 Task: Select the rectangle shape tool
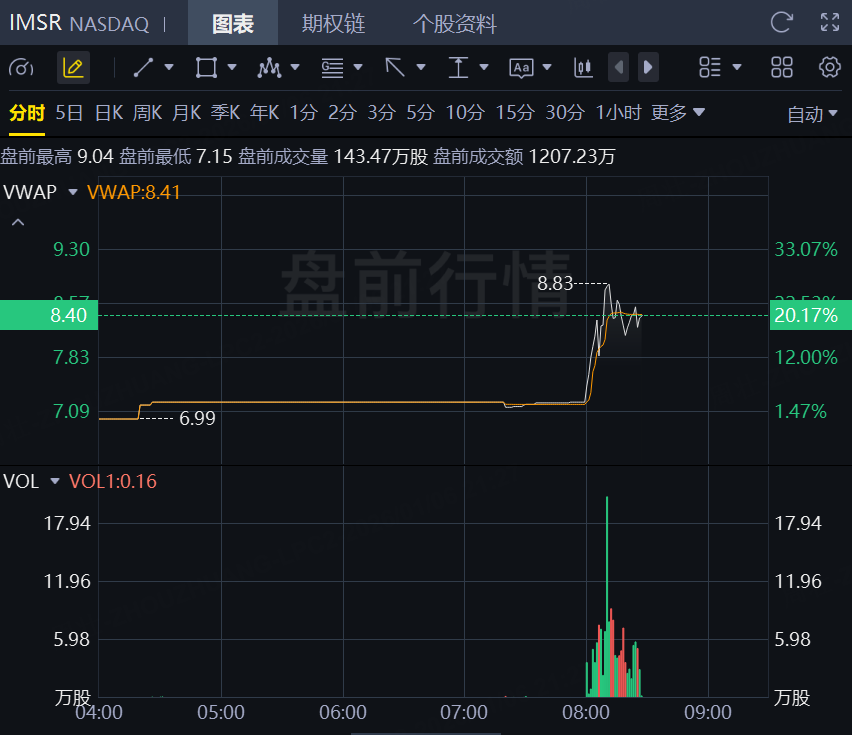[206, 68]
